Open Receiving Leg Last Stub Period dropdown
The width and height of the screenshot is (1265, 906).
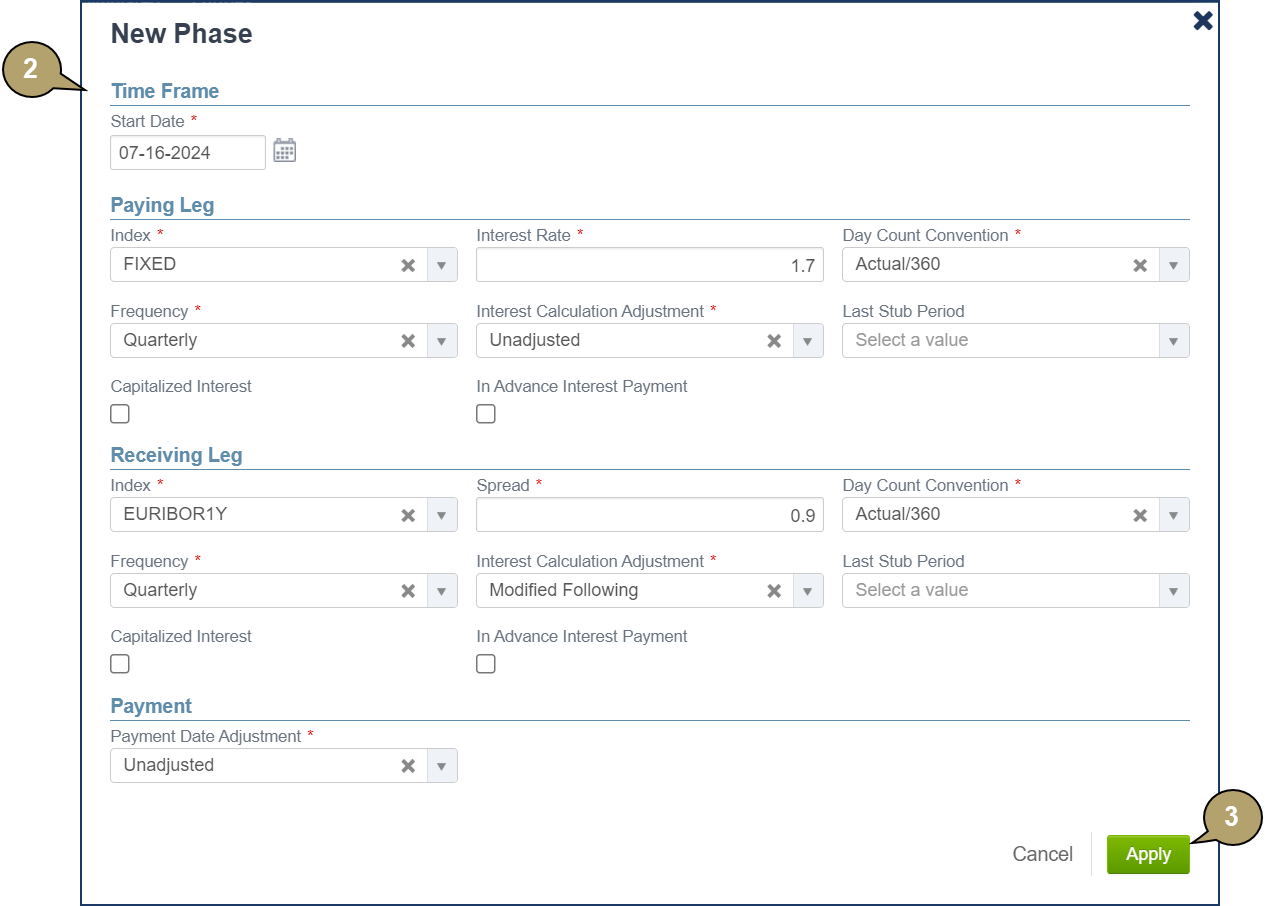(1174, 591)
